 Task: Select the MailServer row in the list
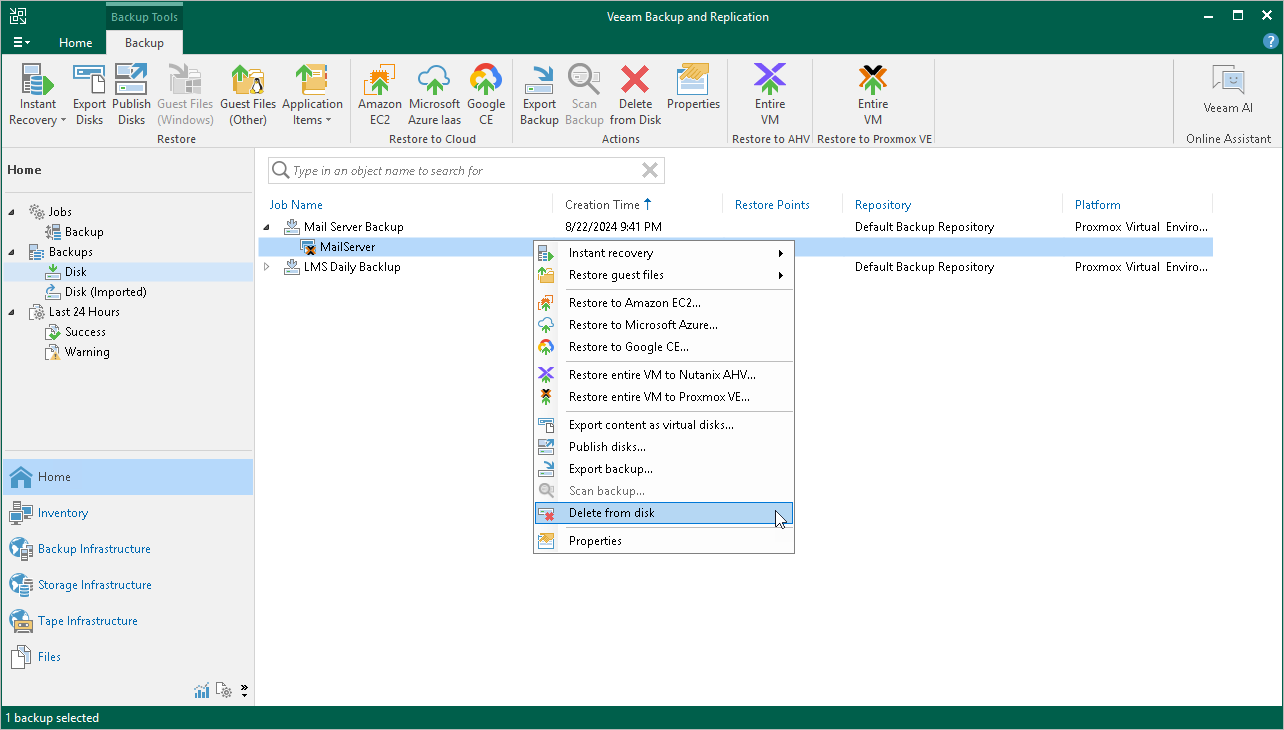[x=735, y=247]
